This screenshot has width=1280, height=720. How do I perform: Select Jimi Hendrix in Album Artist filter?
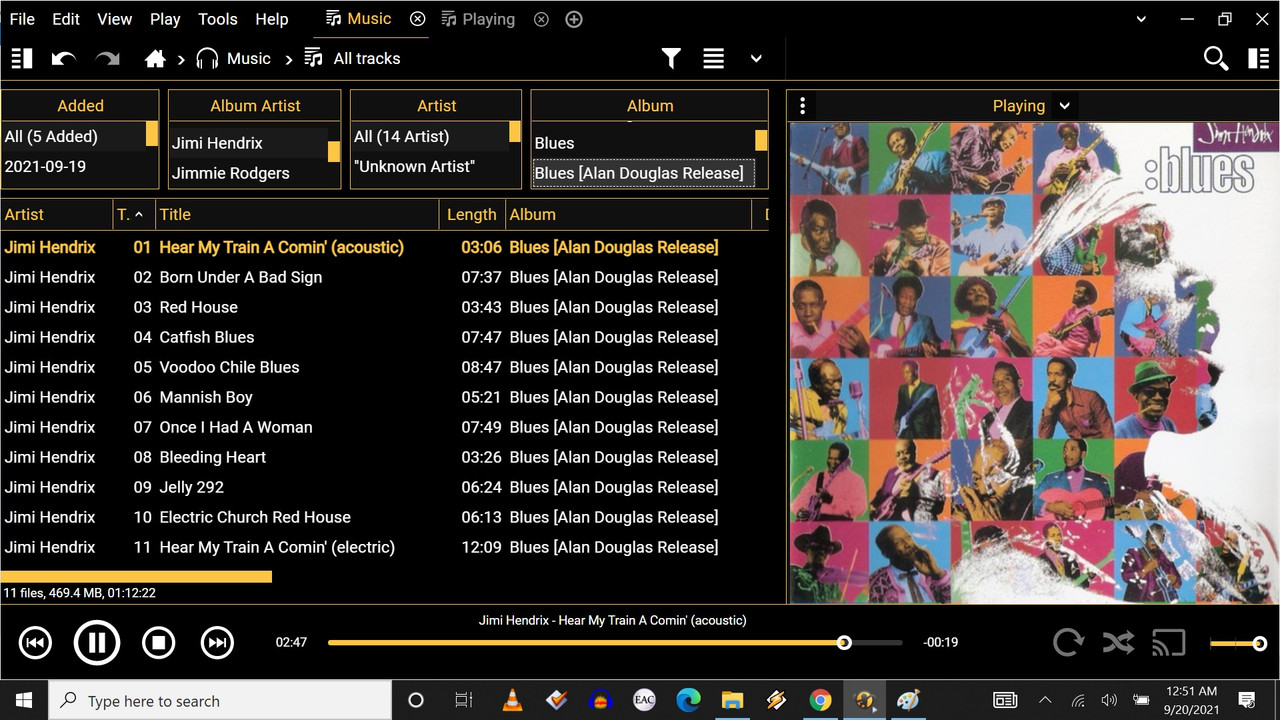pos(248,143)
